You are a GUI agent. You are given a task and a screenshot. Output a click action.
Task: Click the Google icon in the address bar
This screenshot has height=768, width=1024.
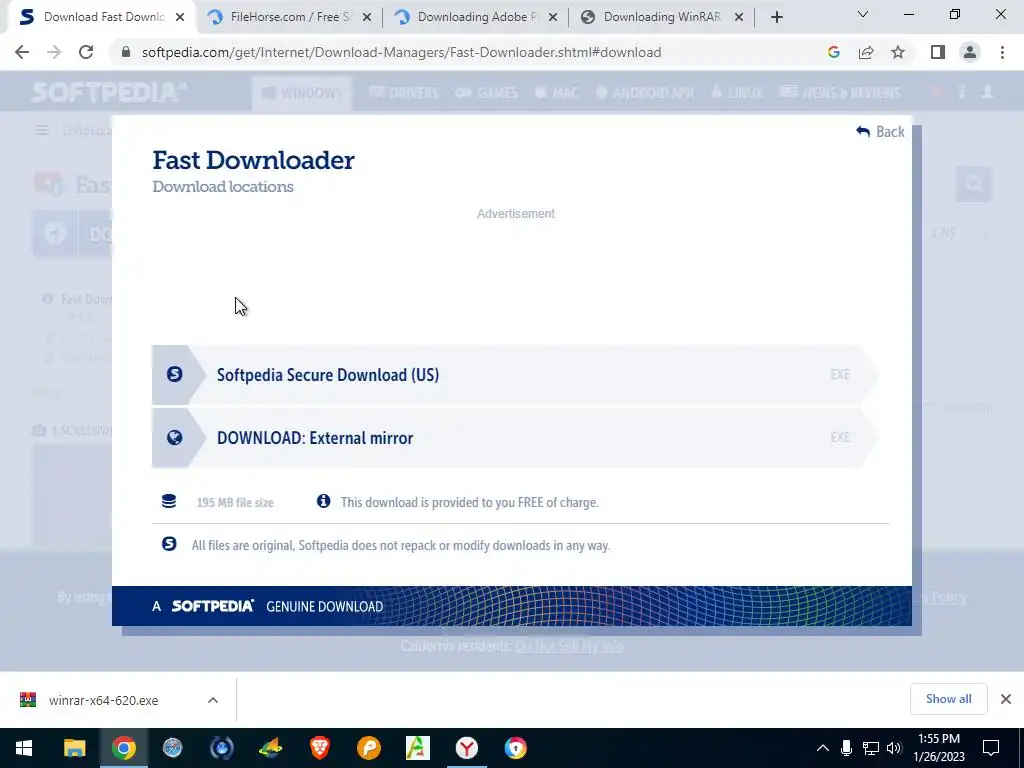pos(833,52)
